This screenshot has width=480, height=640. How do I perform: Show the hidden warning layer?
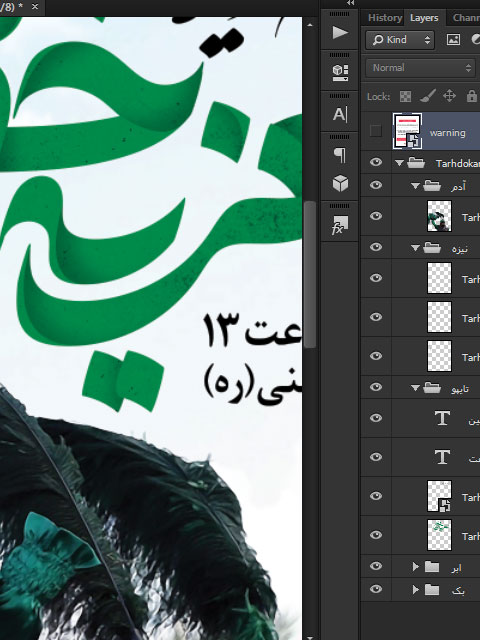(x=376, y=131)
